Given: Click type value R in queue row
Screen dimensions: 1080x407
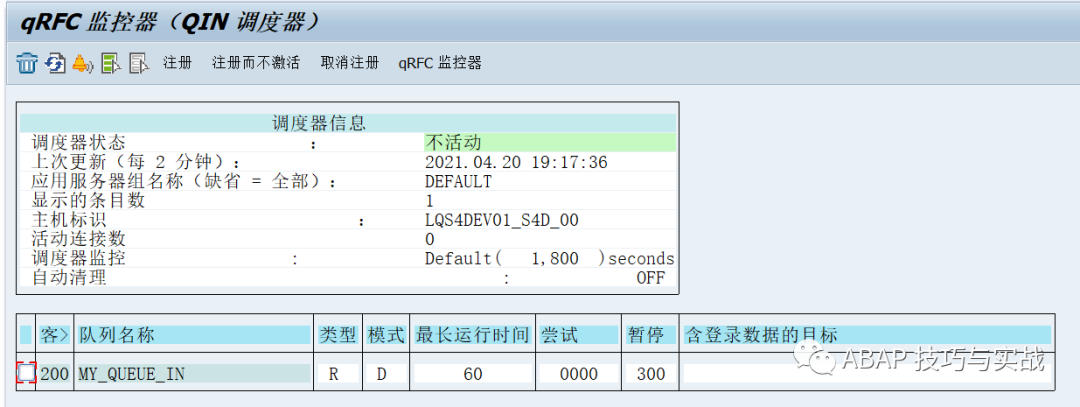Looking at the screenshot, I should click(x=334, y=374).
